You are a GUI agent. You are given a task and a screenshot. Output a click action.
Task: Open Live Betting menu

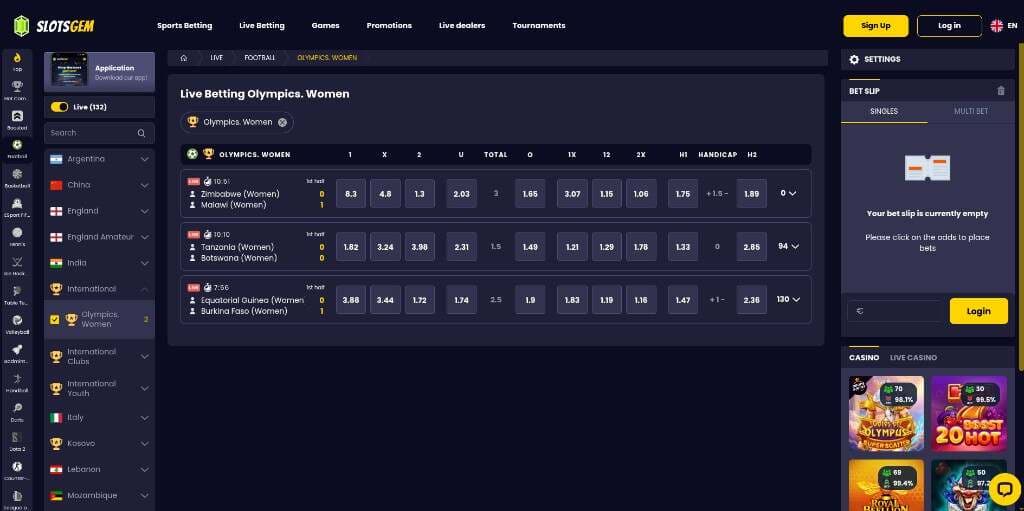262,25
